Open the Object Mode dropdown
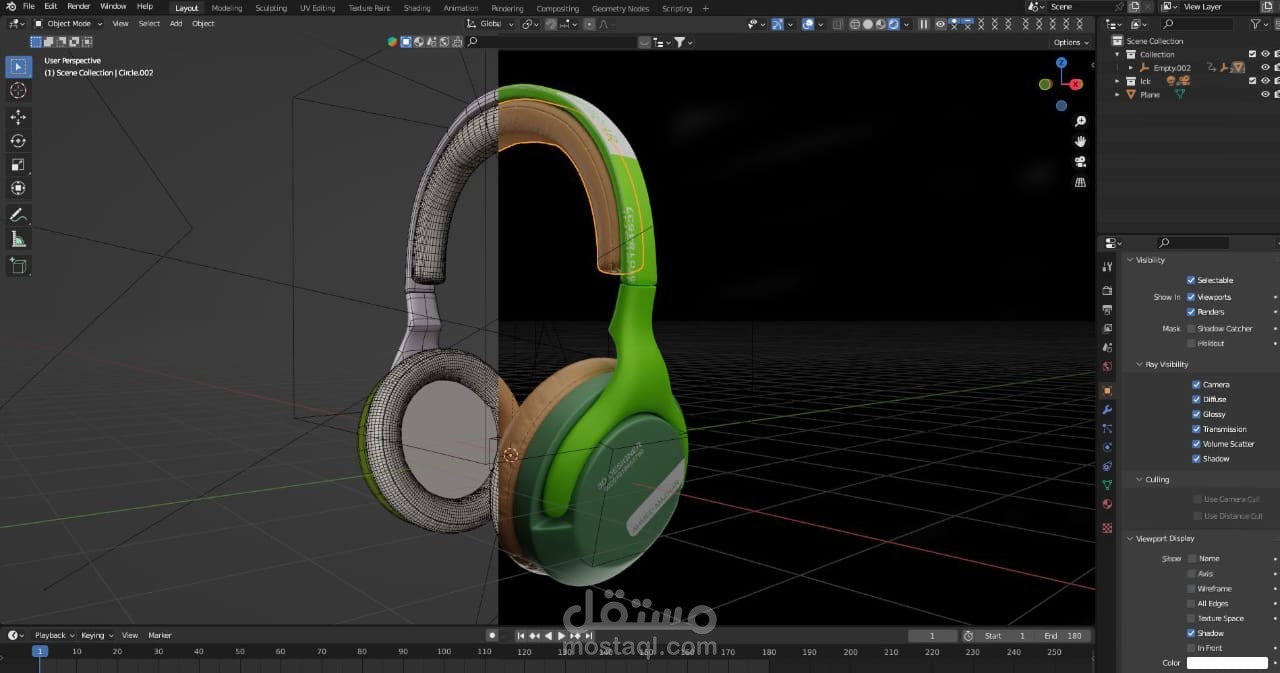The image size is (1280, 673). point(68,23)
